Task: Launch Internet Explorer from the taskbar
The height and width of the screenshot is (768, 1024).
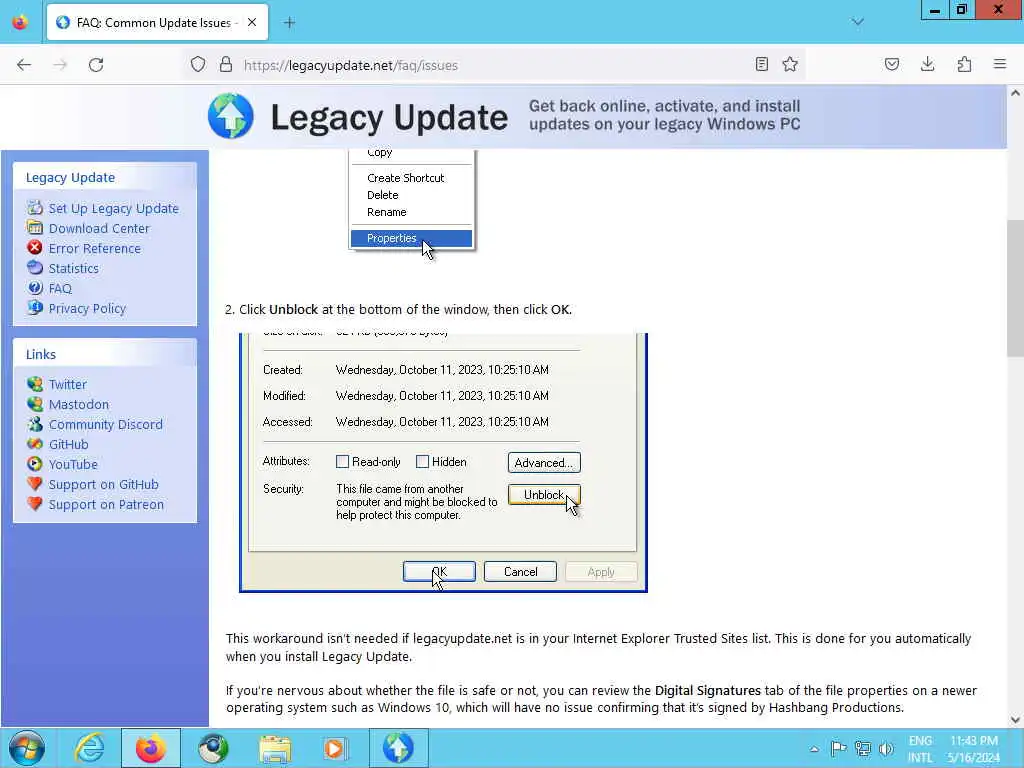Action: tap(89, 748)
